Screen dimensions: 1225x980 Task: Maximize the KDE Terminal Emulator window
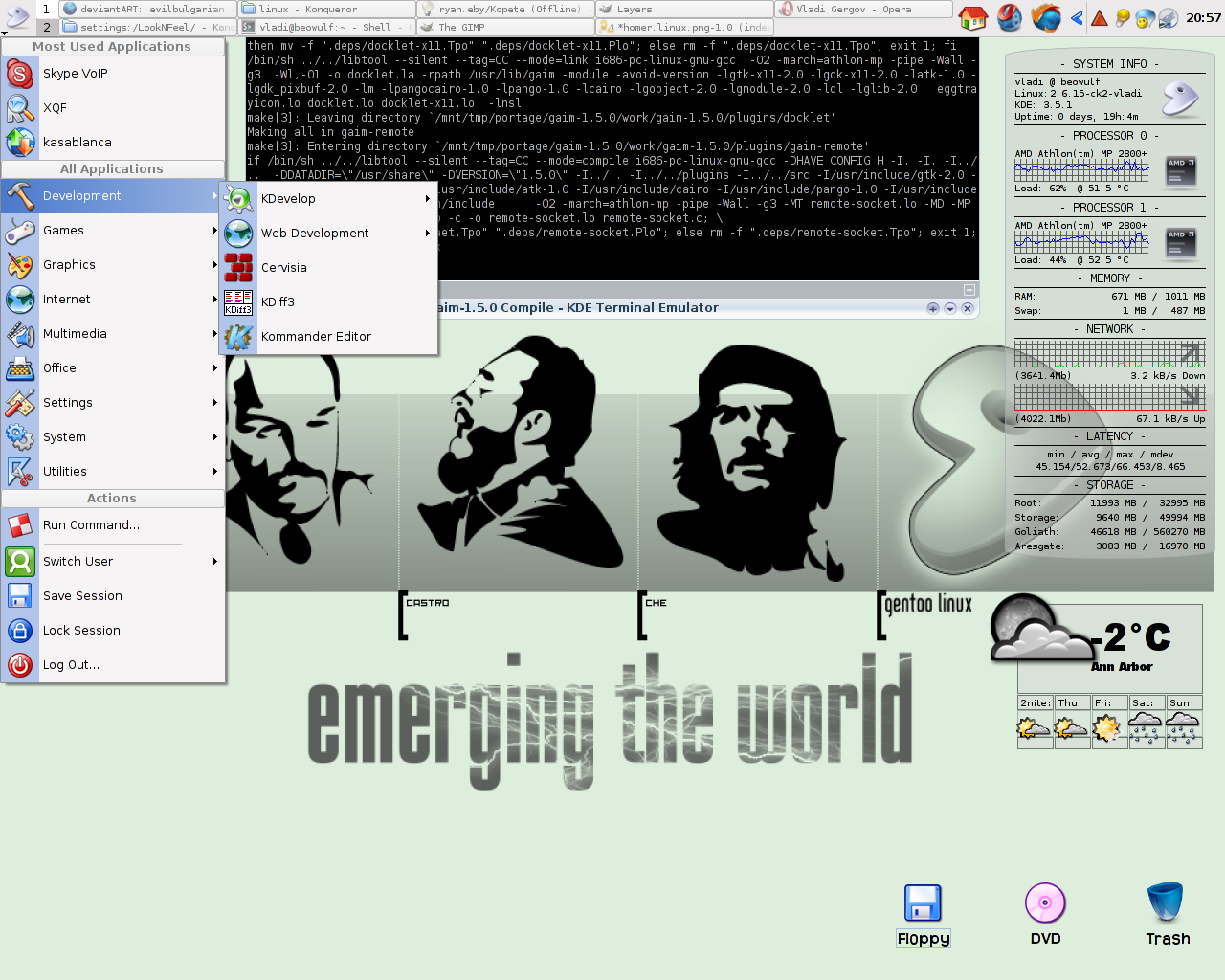[x=933, y=308]
